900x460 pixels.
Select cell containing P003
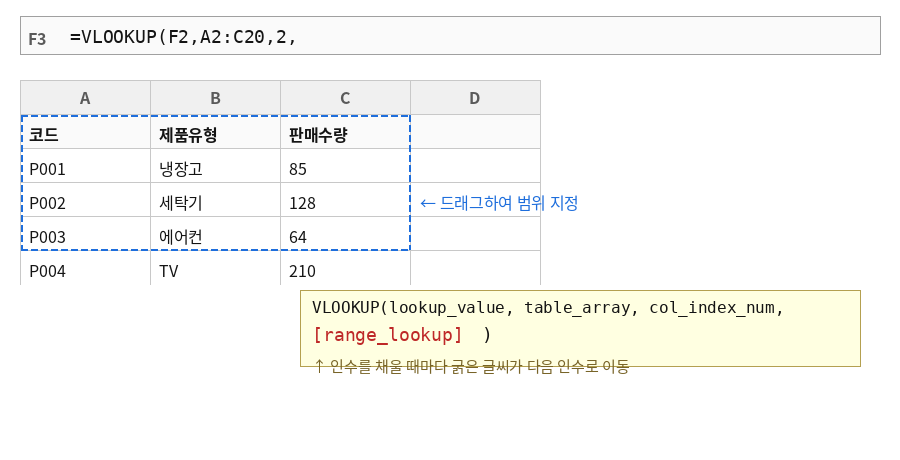tap(86, 234)
